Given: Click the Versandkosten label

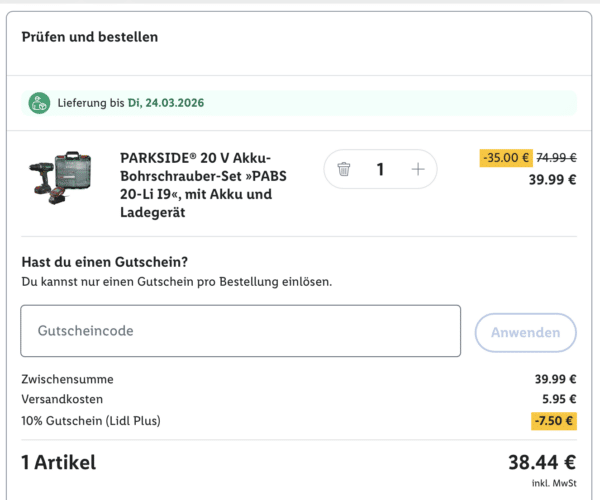Looking at the screenshot, I should click(62, 399).
